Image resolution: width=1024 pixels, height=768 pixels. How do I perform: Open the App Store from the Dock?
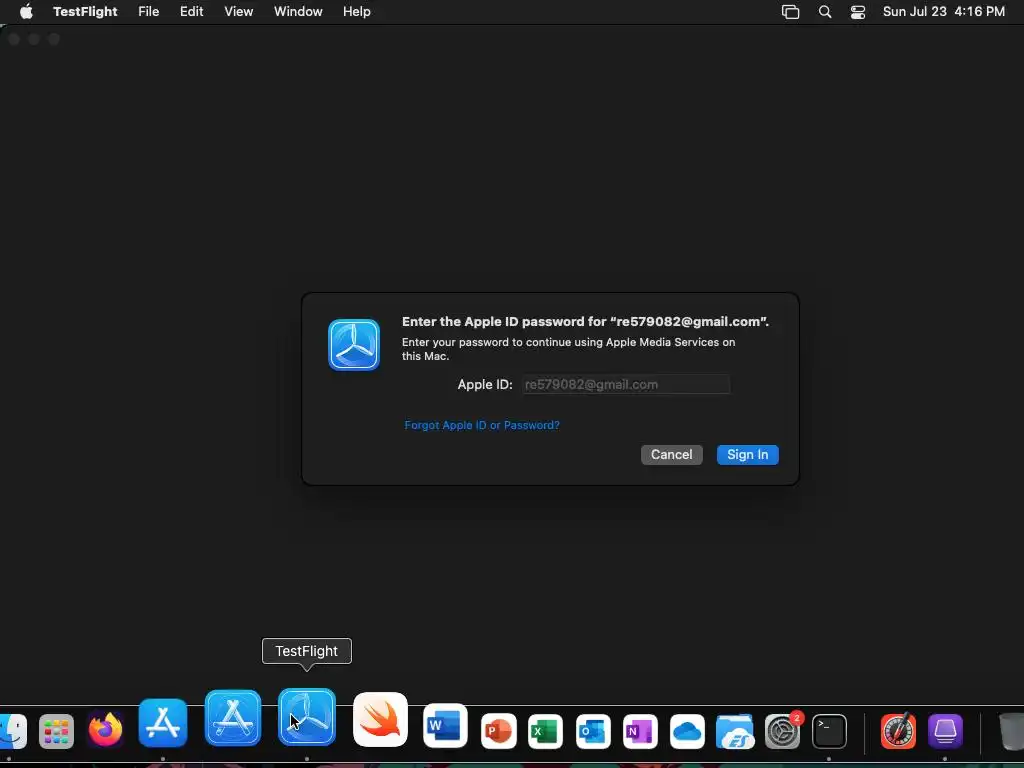coord(163,723)
